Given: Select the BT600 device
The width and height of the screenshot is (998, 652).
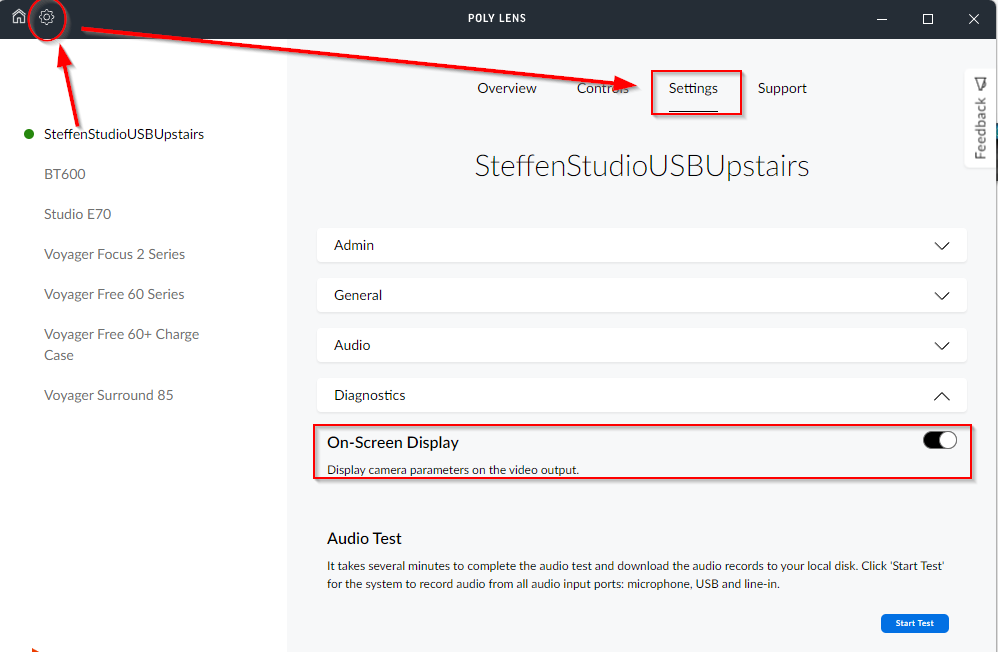Looking at the screenshot, I should point(65,174).
